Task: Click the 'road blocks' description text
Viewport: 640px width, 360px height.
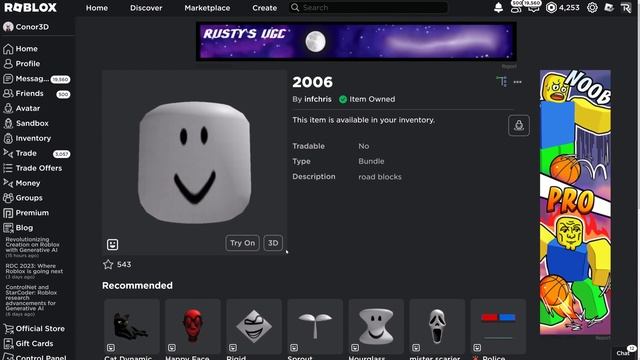Action: [380, 177]
